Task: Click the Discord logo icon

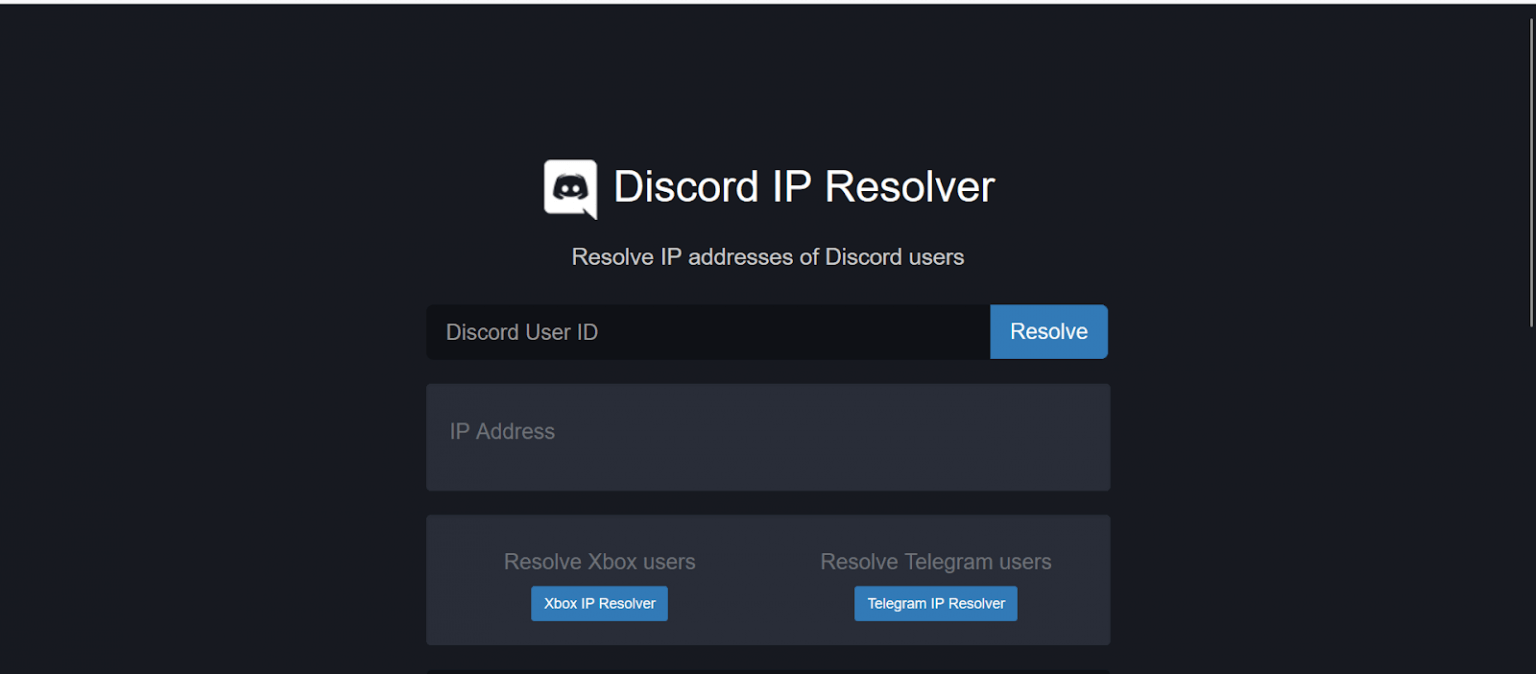Action: [570, 188]
